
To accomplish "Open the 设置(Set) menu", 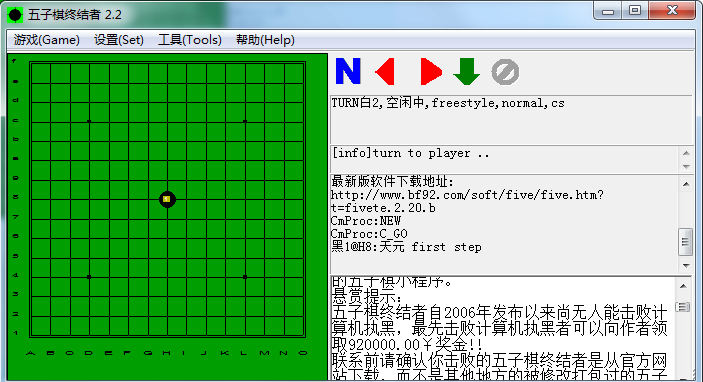I will pyautogui.click(x=119, y=40).
